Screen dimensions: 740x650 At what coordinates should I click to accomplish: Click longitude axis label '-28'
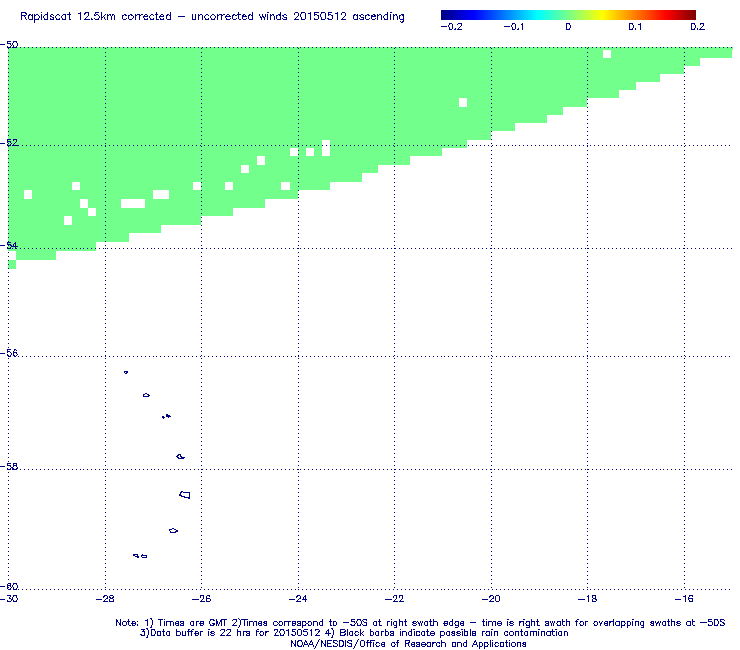(x=105, y=599)
